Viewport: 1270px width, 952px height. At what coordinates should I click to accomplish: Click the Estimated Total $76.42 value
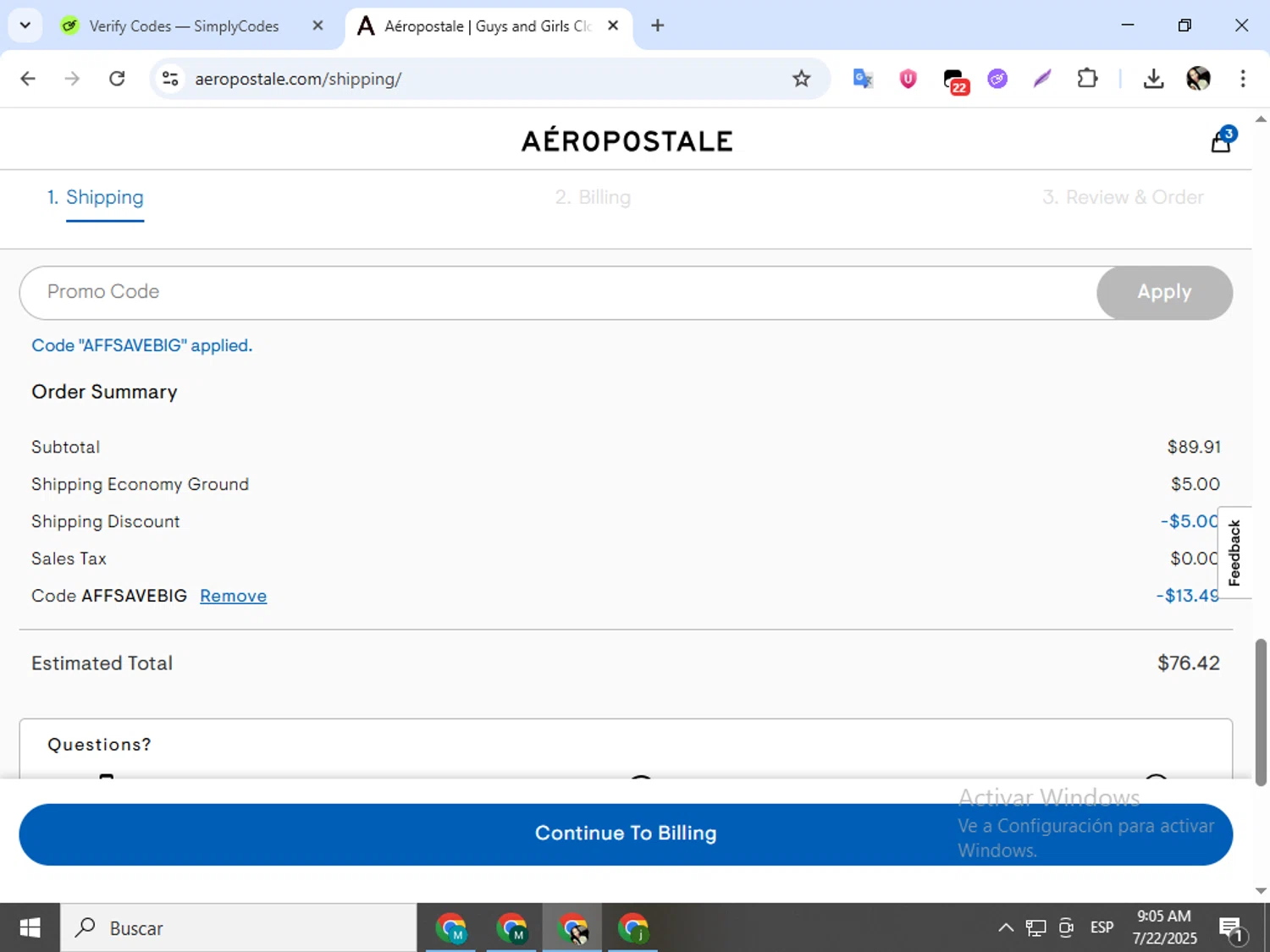point(1189,663)
